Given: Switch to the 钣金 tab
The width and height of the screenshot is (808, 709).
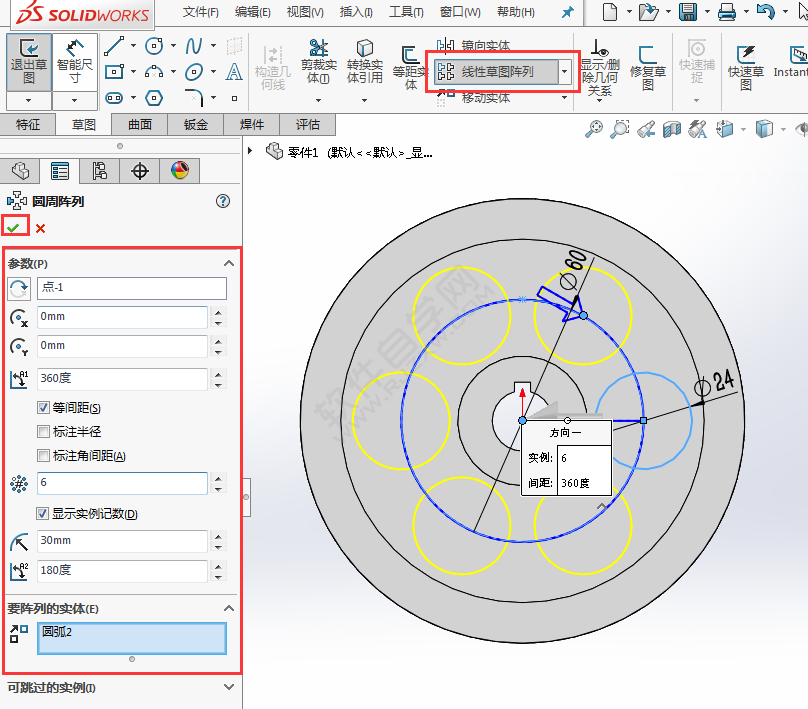Looking at the screenshot, I should click(x=196, y=125).
